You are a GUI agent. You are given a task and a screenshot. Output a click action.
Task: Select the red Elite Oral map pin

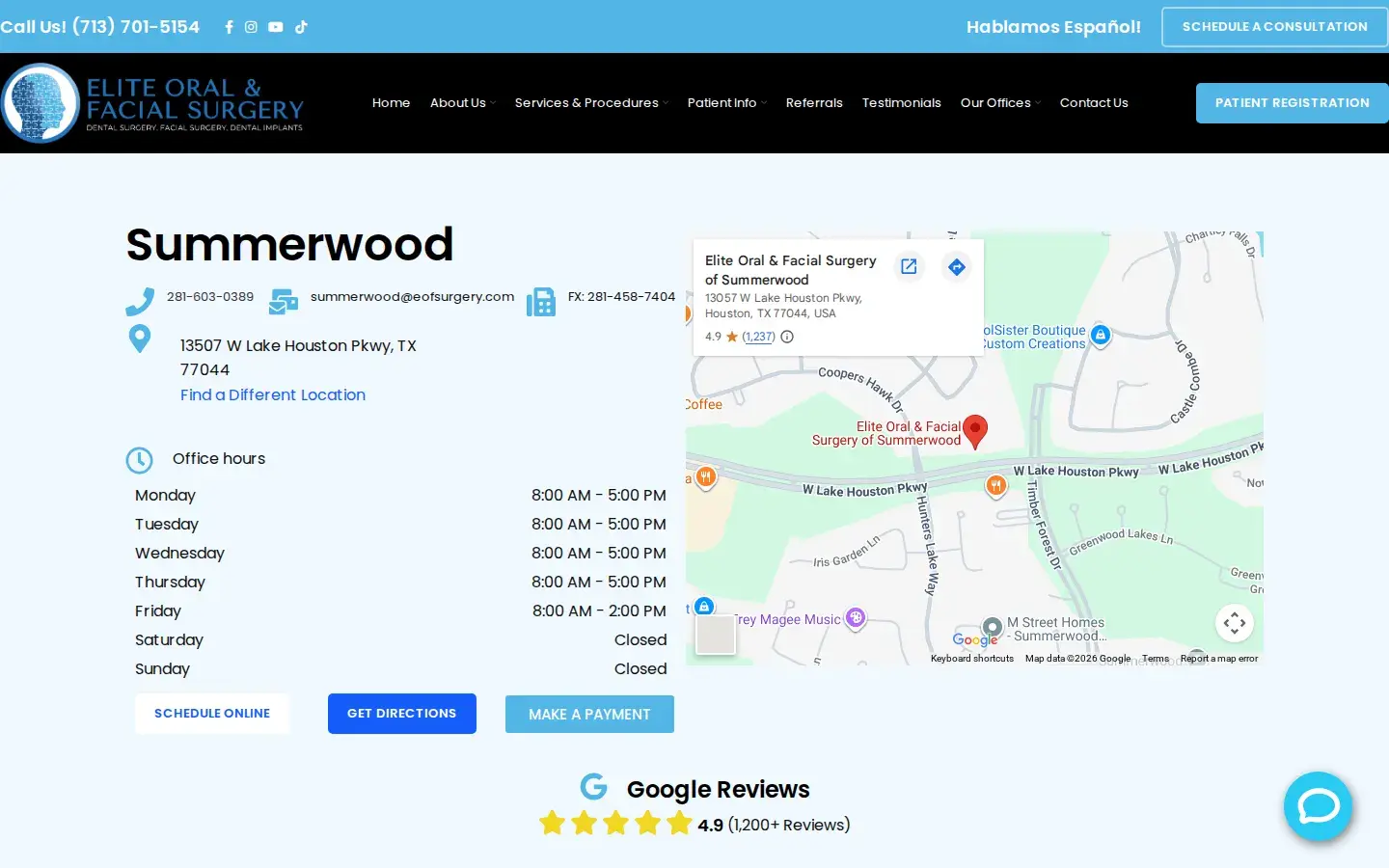975,431
